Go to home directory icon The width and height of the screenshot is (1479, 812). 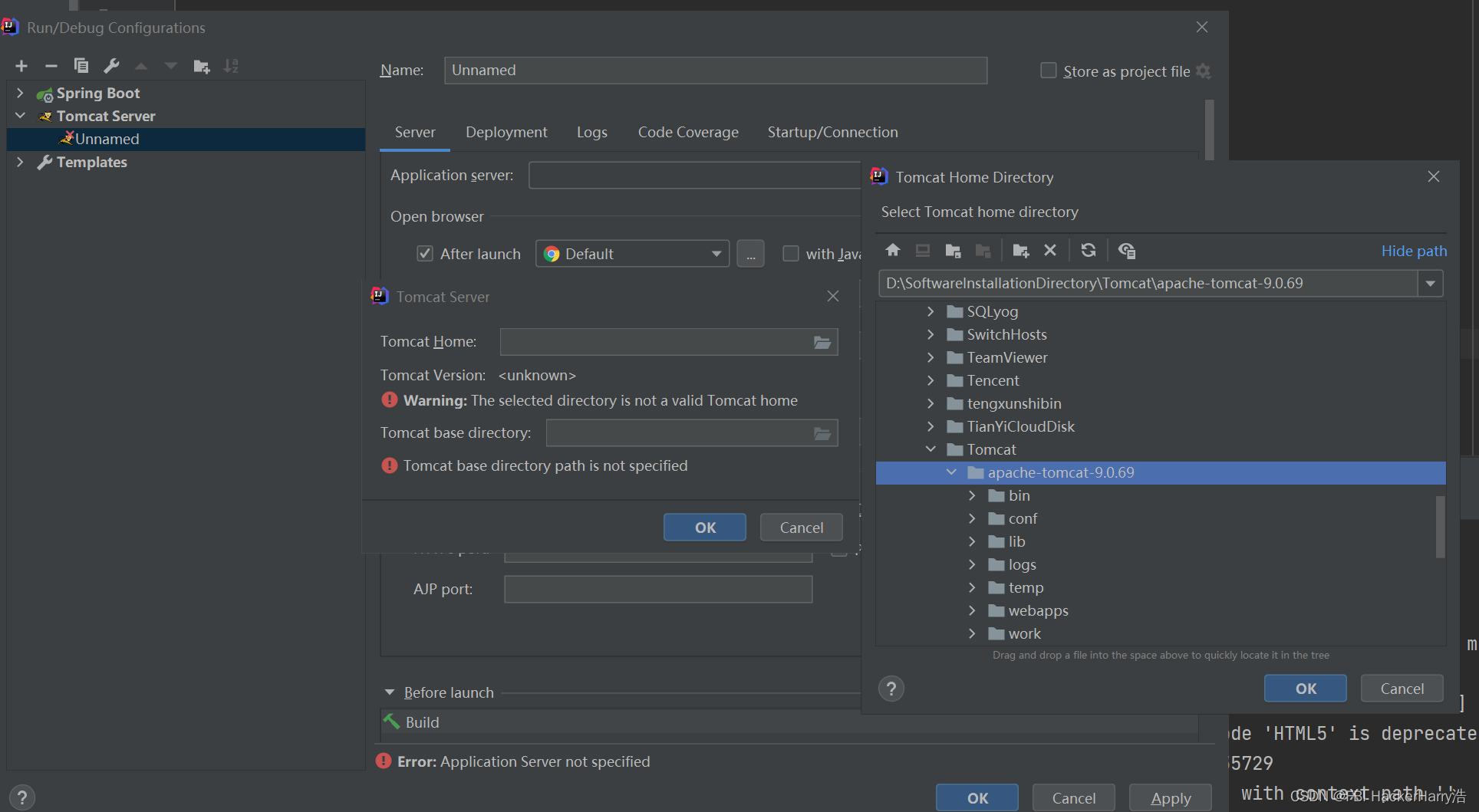point(893,250)
